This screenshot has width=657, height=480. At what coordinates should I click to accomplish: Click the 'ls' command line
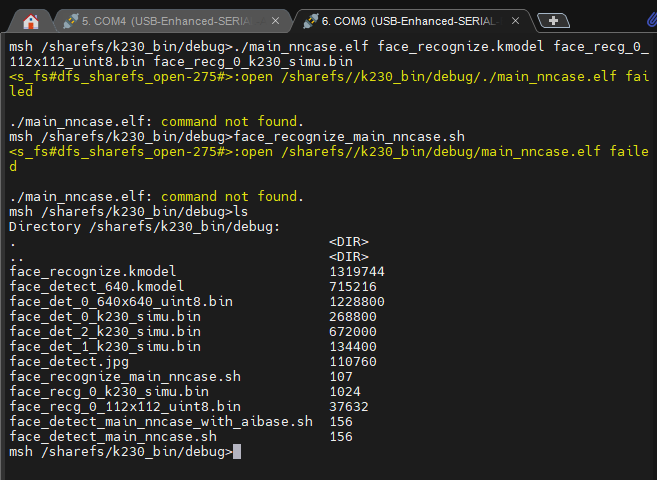pos(129,212)
